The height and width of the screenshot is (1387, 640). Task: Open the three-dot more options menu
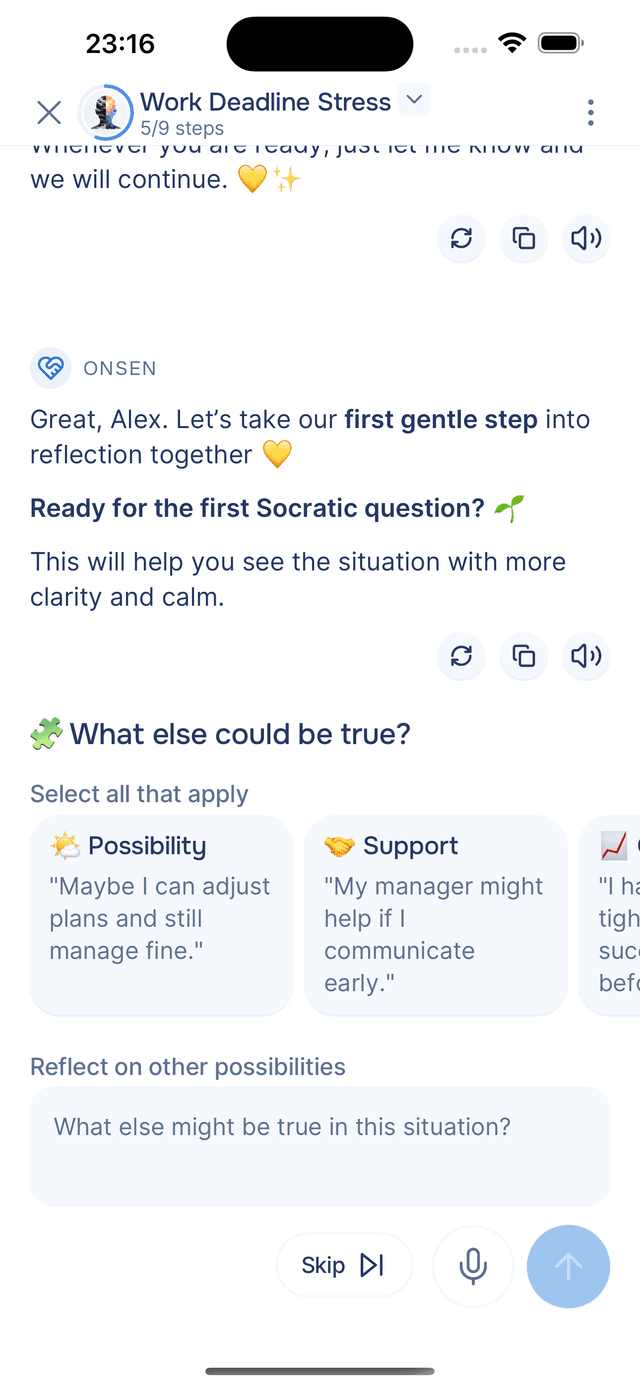(591, 112)
